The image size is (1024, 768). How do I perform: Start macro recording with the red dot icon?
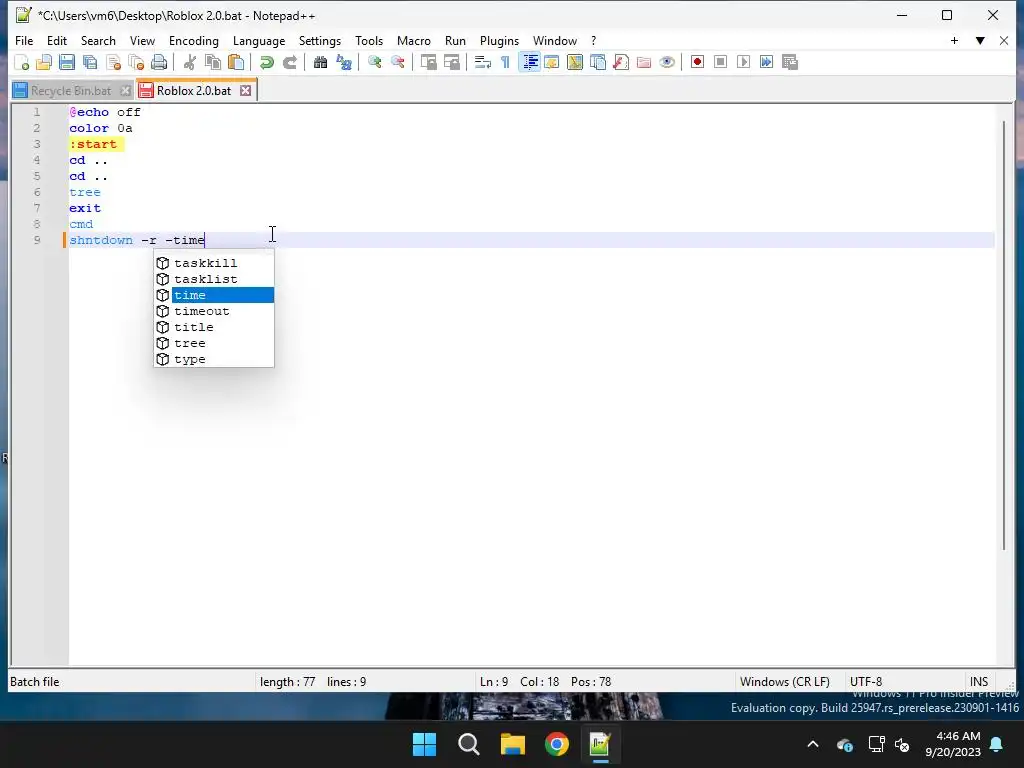tap(697, 62)
